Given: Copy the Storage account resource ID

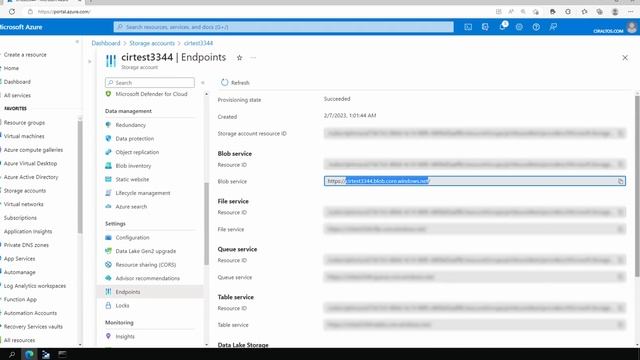Looking at the screenshot, I should point(620,133).
